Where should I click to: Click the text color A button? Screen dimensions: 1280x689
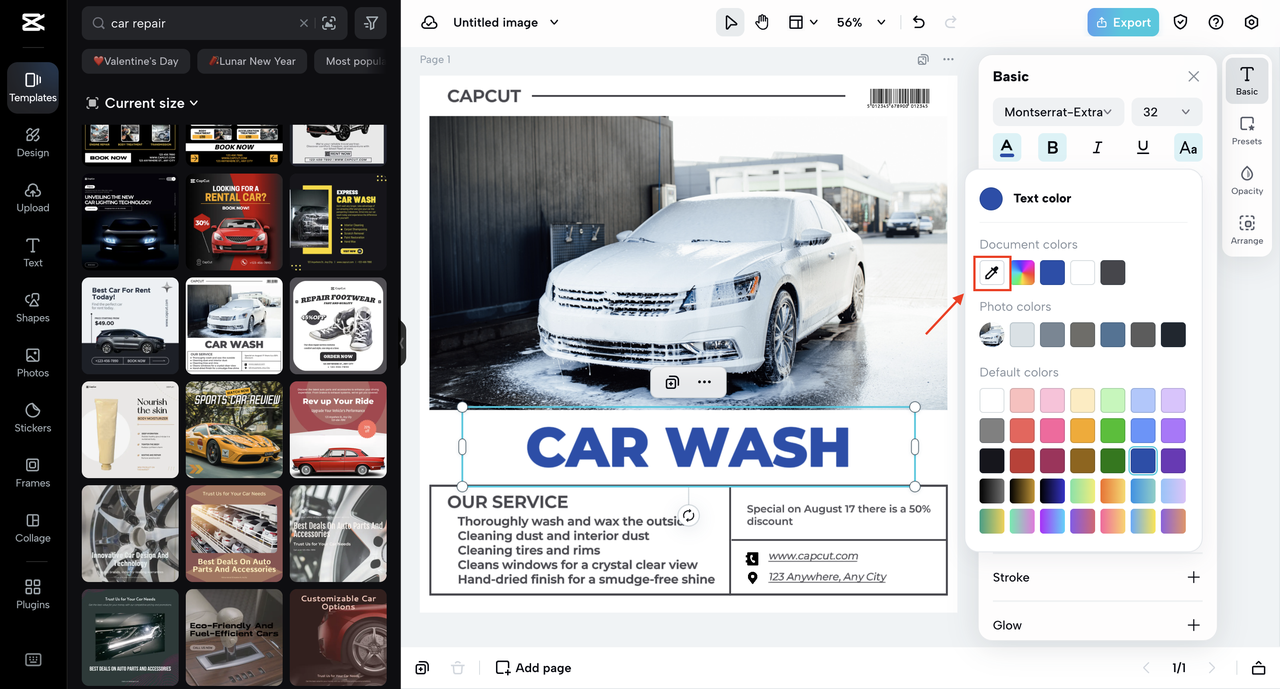(x=1007, y=147)
